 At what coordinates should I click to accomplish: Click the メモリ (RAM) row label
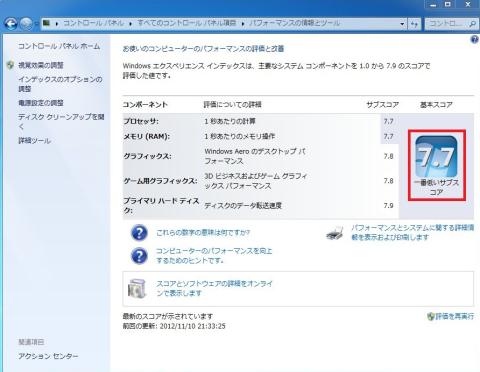(x=147, y=136)
